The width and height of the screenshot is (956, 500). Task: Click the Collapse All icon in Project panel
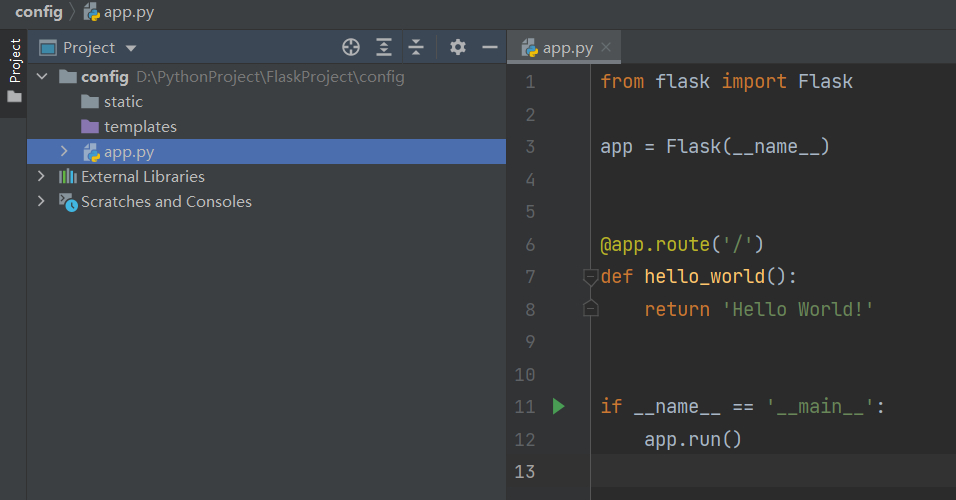click(416, 47)
